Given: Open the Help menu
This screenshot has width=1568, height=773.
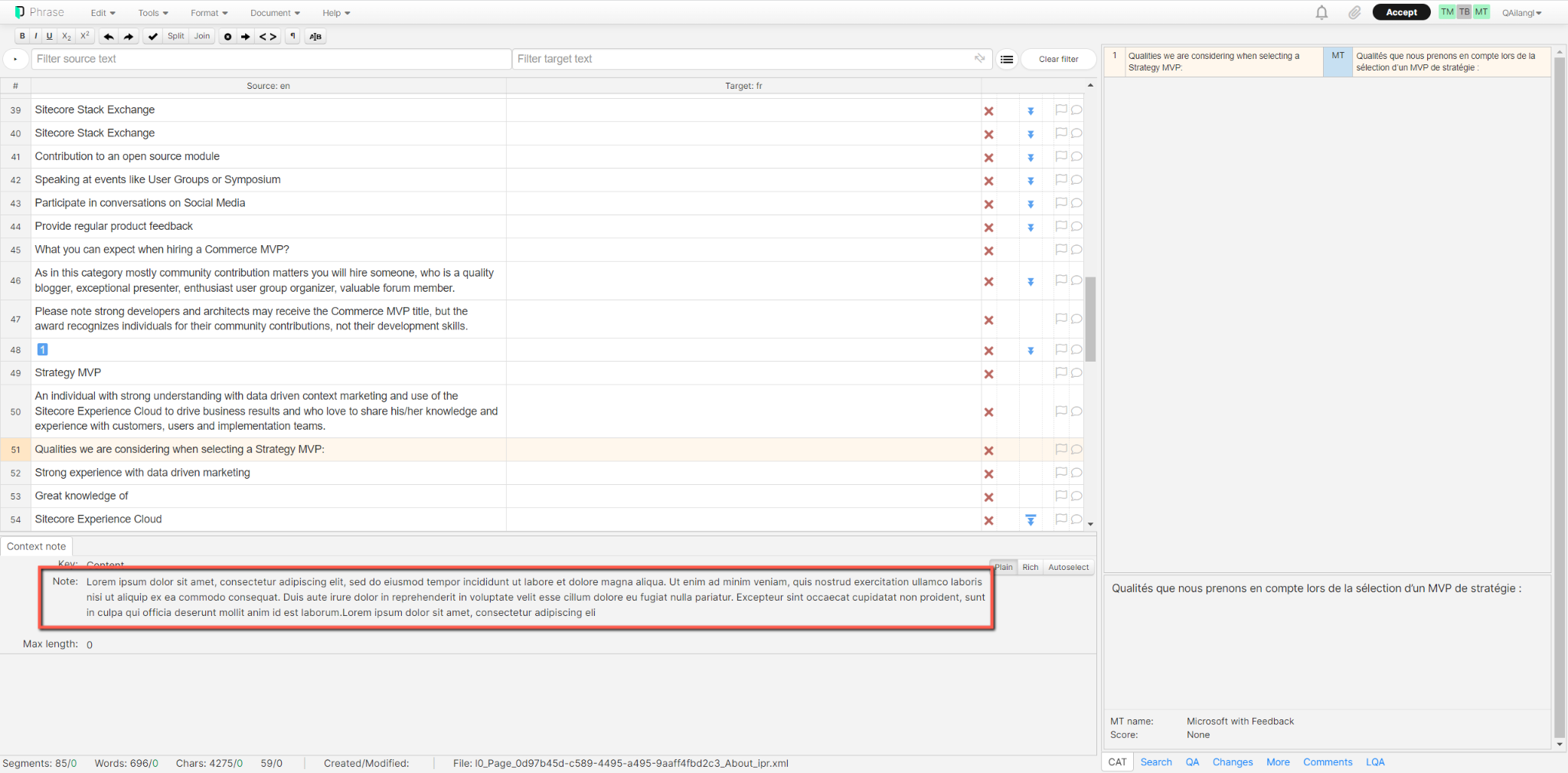Looking at the screenshot, I should (x=336, y=13).
